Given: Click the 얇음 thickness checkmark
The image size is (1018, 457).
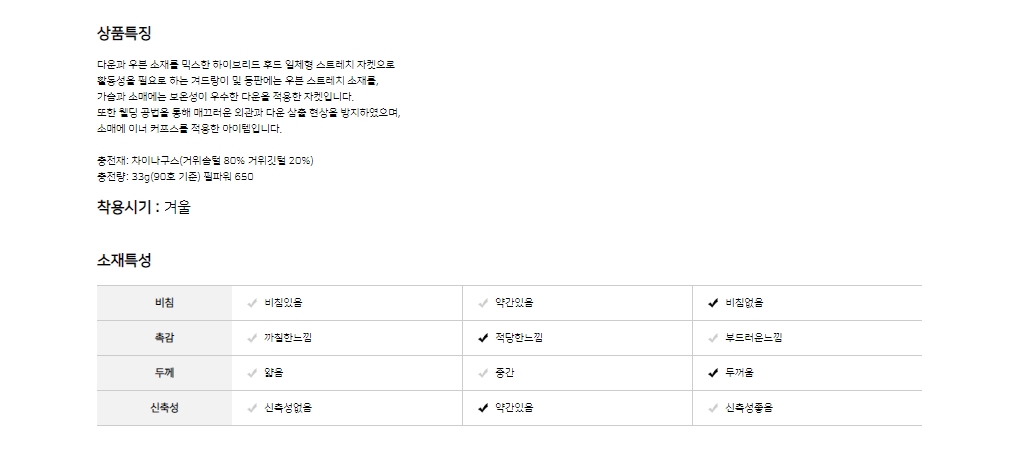Looking at the screenshot, I should (x=253, y=373).
